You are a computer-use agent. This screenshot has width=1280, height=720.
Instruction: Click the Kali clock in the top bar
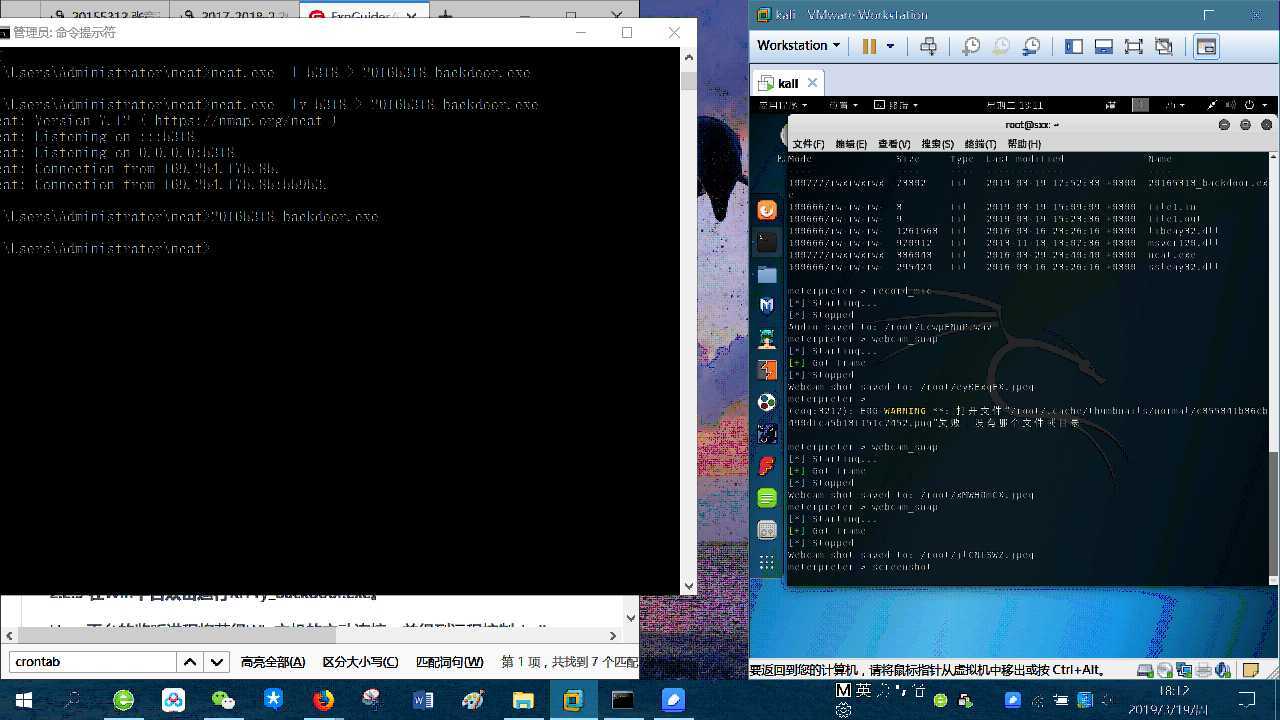click(x=1014, y=104)
